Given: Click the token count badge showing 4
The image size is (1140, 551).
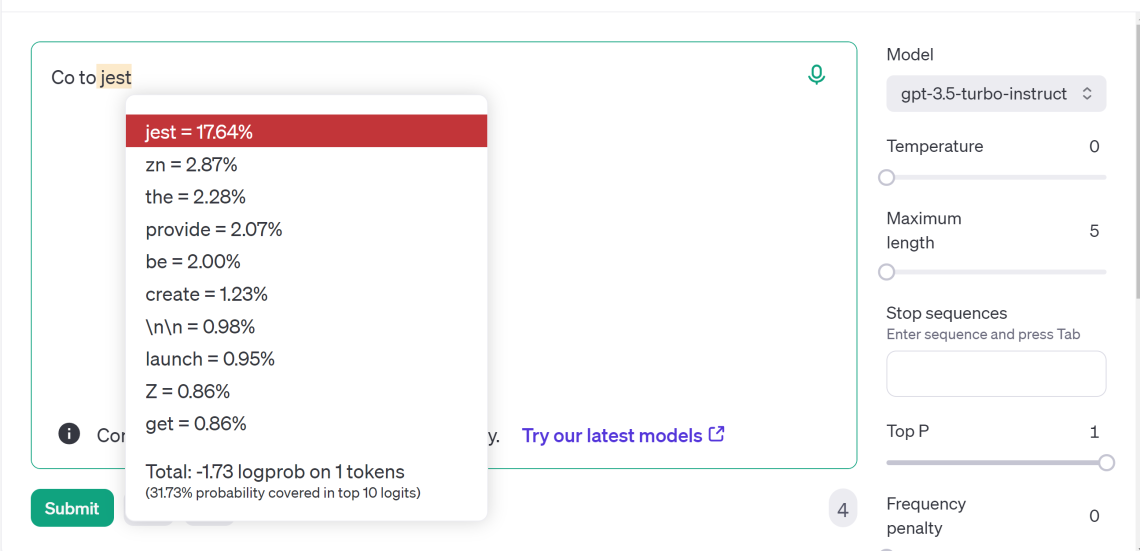Looking at the screenshot, I should click(x=842, y=510).
